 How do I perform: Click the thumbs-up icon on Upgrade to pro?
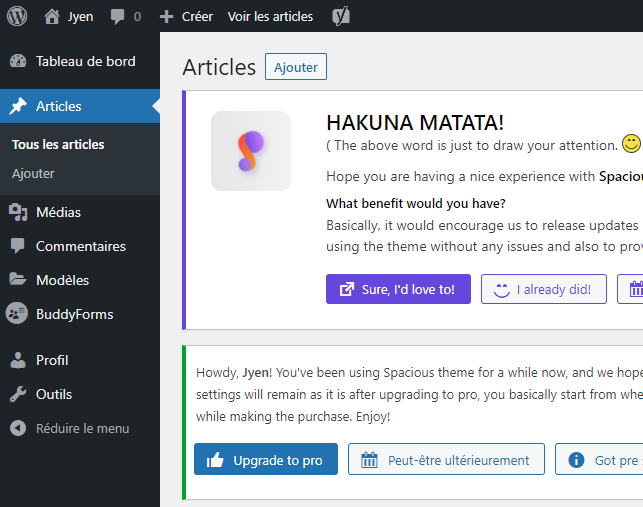pos(215,460)
